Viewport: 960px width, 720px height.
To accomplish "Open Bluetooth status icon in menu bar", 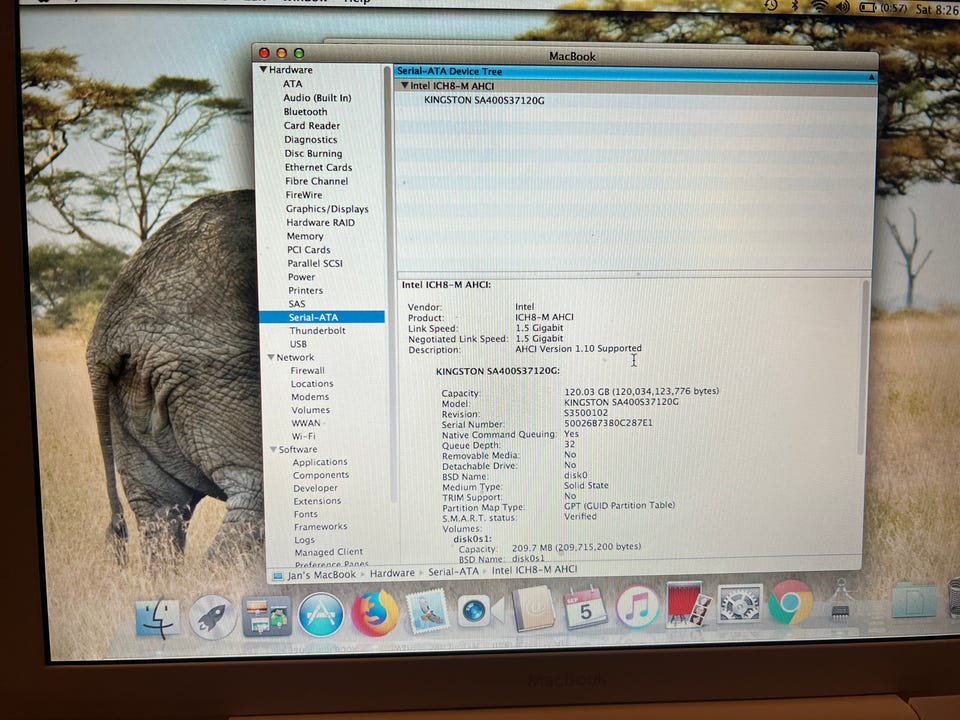I will pyautogui.click(x=795, y=6).
